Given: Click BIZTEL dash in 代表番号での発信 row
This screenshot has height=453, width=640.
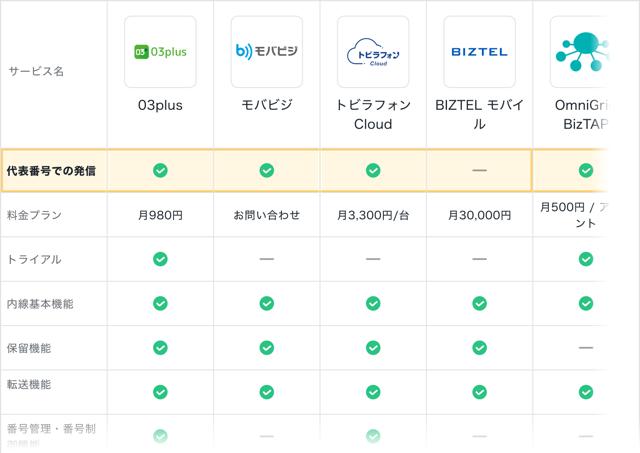Looking at the screenshot, I should (479, 170).
